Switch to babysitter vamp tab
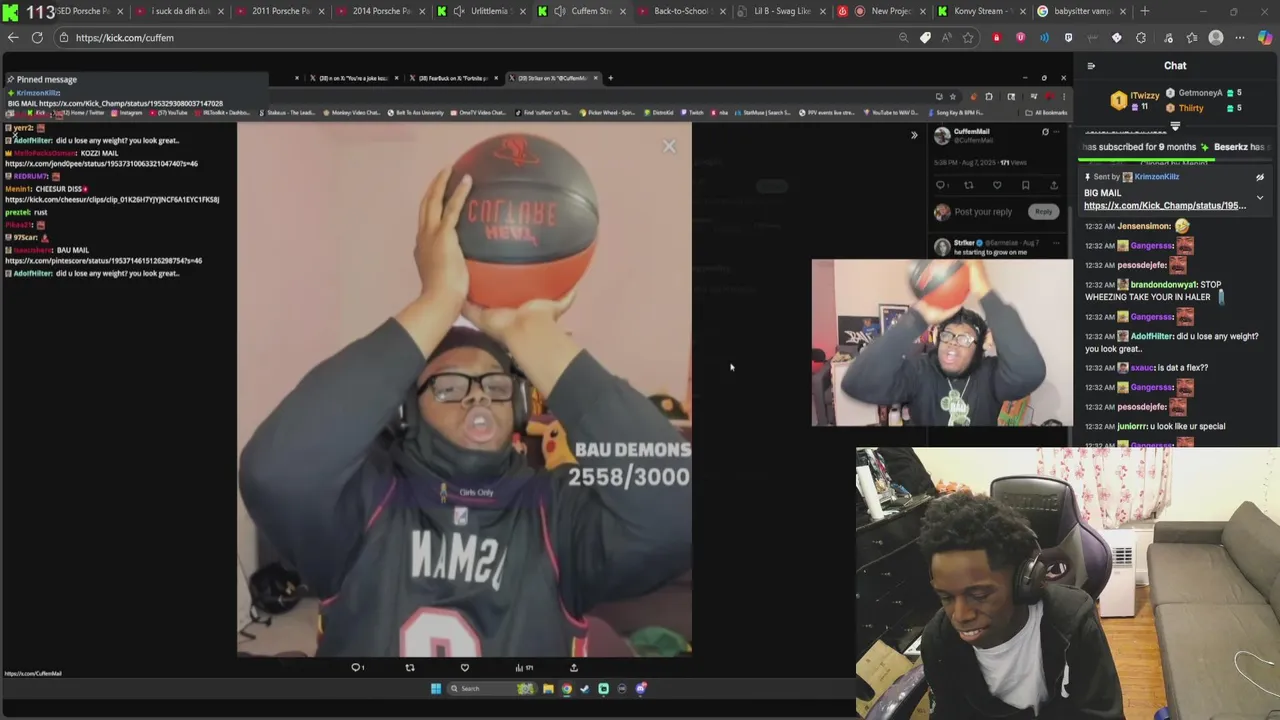 (x=1083, y=11)
